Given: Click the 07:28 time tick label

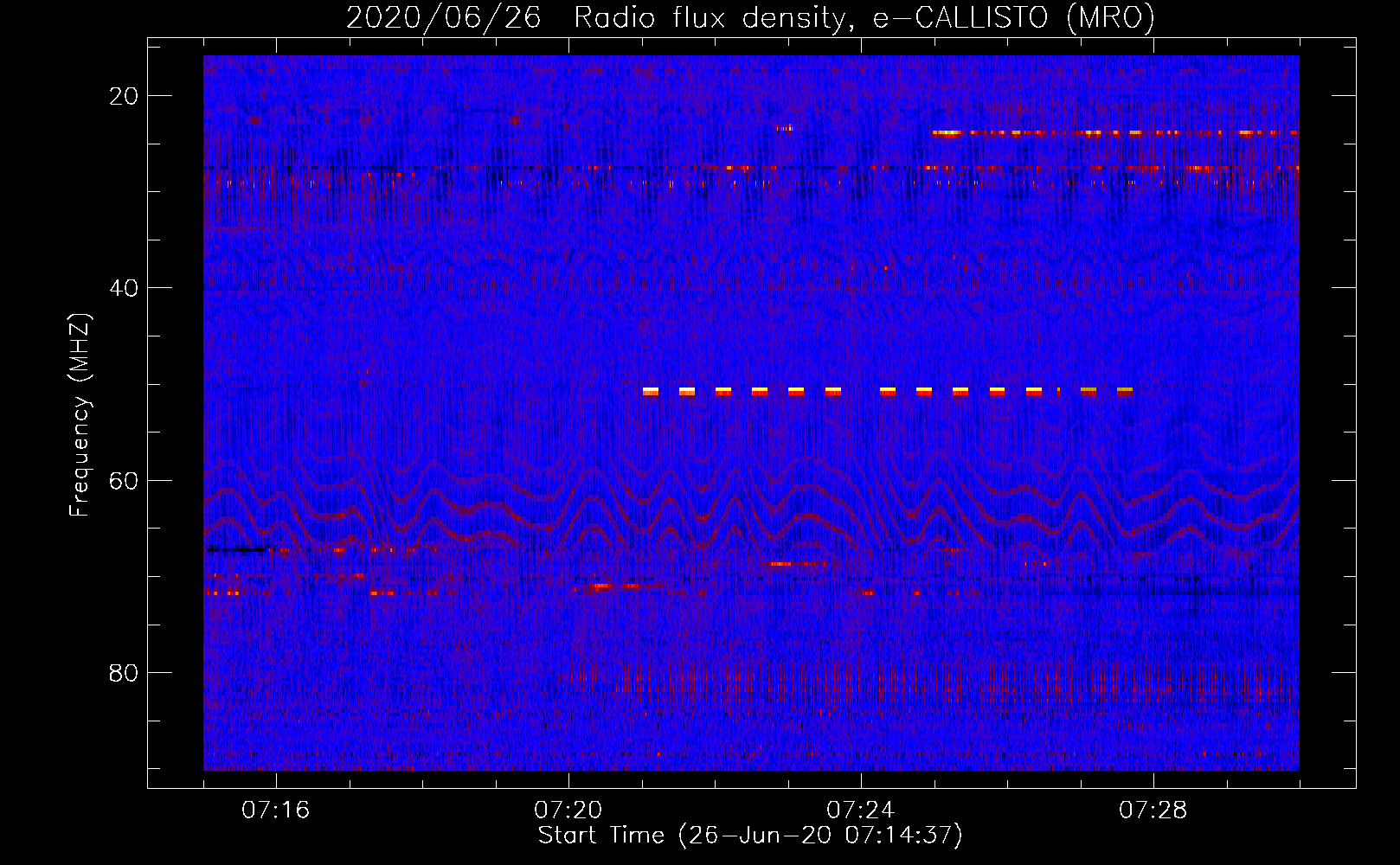Looking at the screenshot, I should (1153, 811).
